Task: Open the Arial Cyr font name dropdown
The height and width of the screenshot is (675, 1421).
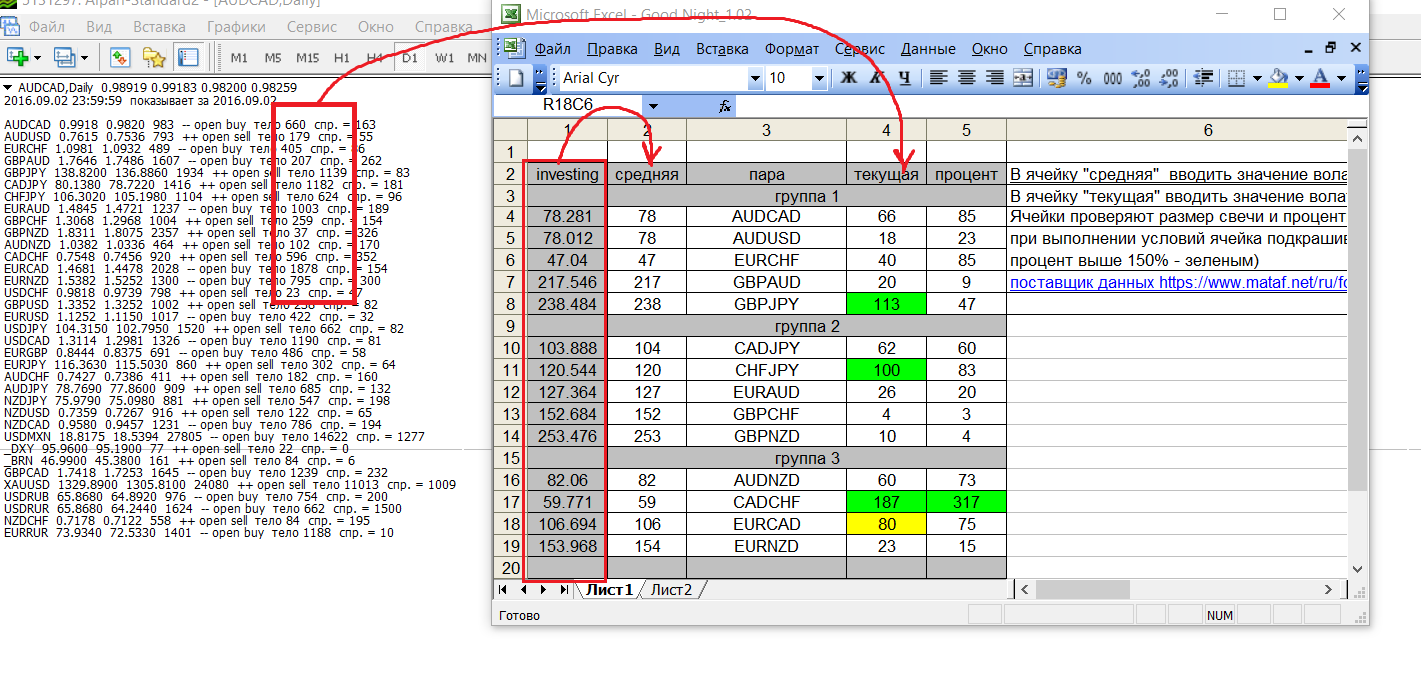Action: tap(755, 78)
